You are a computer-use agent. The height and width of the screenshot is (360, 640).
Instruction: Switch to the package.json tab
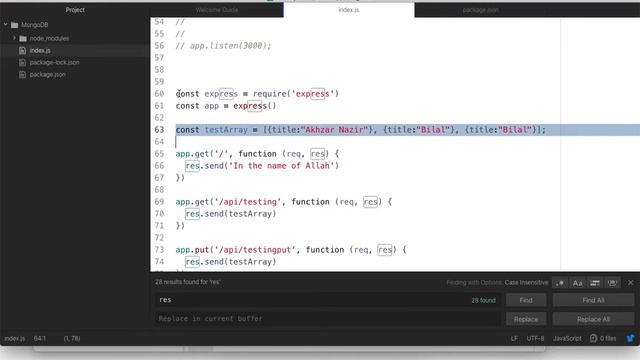tap(480, 10)
